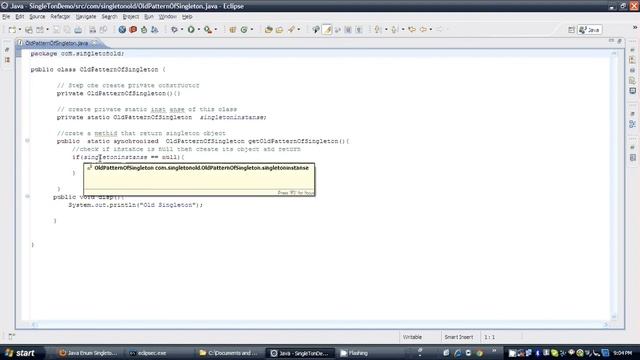Click the Writable status bar field
Image resolution: width=640 pixels, height=360 pixels.
click(x=412, y=337)
